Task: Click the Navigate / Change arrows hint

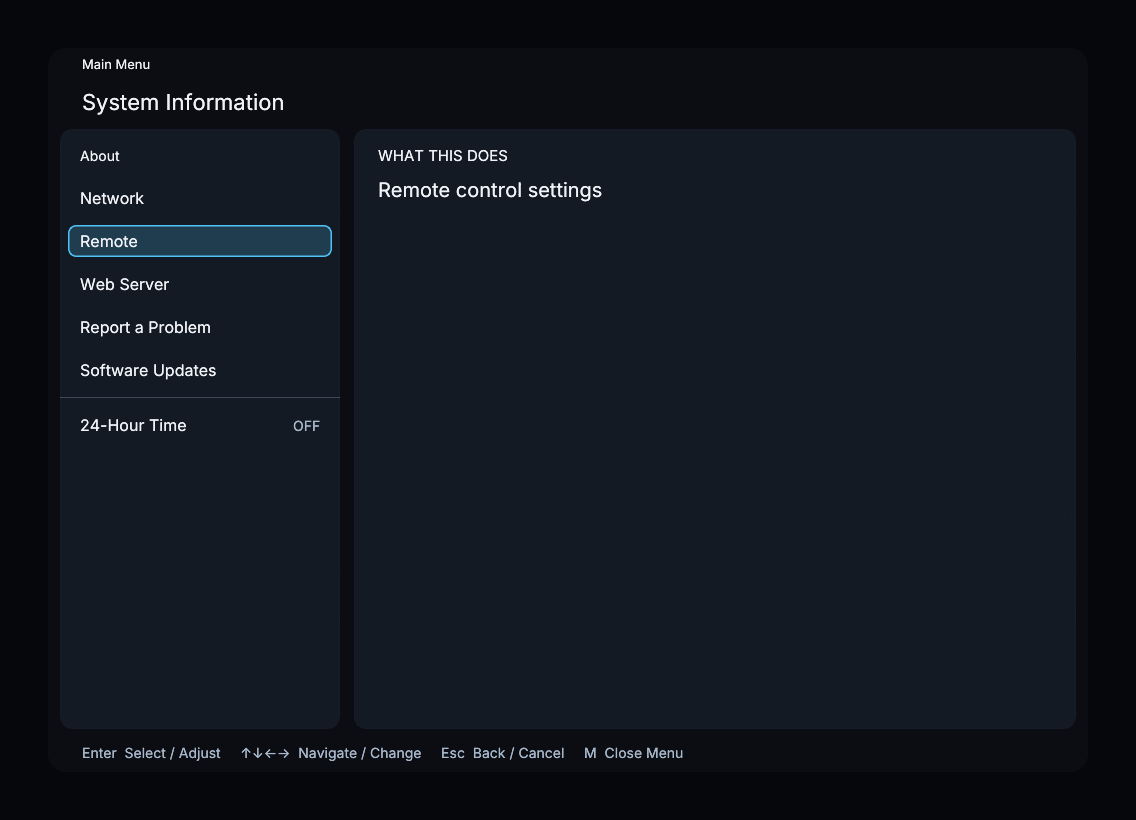Action: (x=330, y=753)
